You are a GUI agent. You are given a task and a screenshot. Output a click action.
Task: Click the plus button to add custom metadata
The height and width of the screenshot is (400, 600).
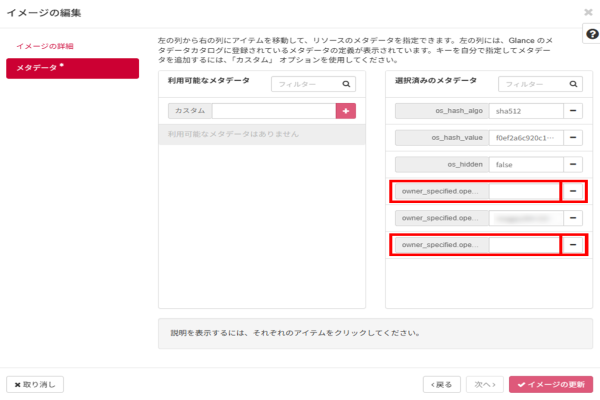coord(347,111)
